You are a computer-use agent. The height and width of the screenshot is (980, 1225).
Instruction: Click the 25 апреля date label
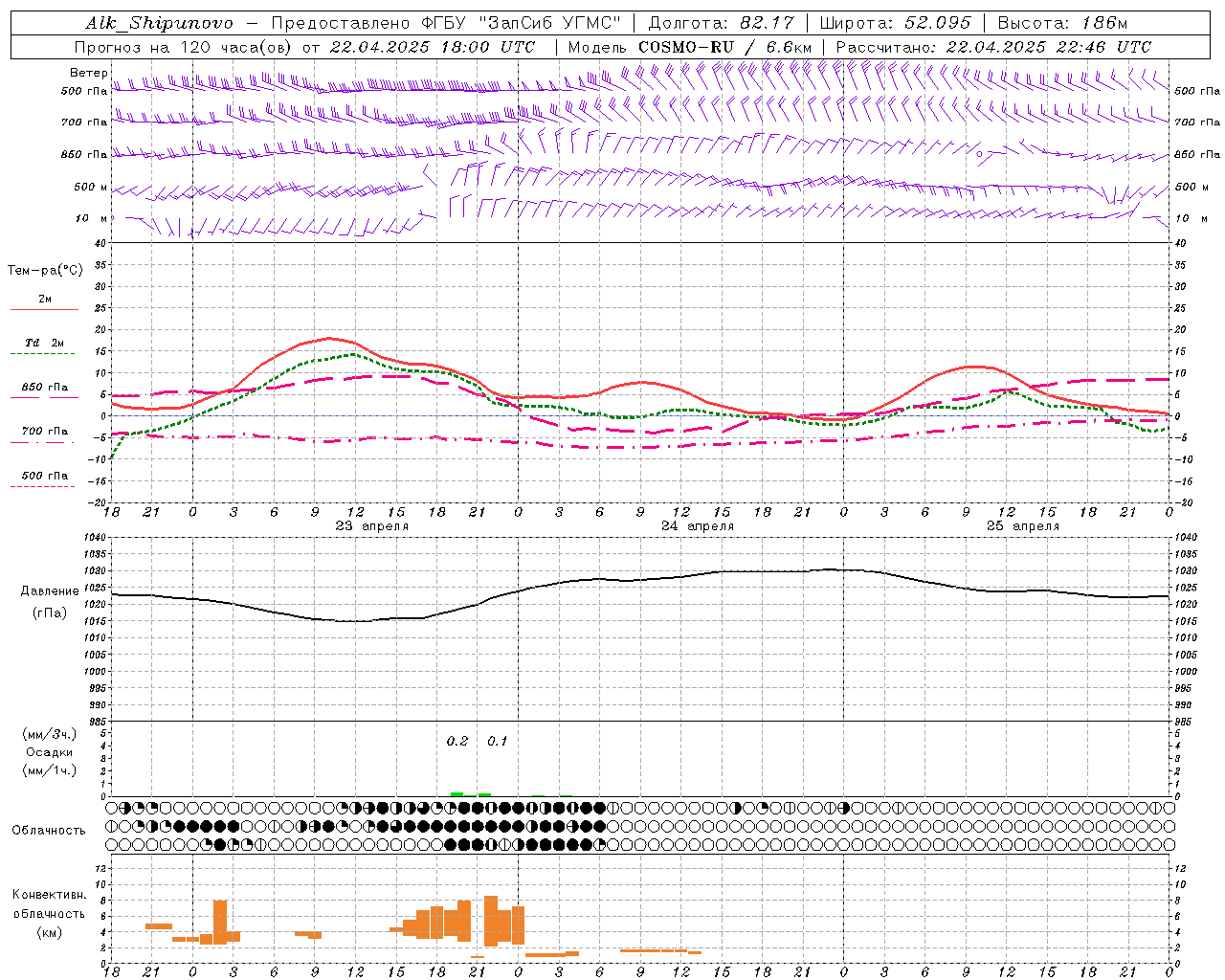[1023, 526]
